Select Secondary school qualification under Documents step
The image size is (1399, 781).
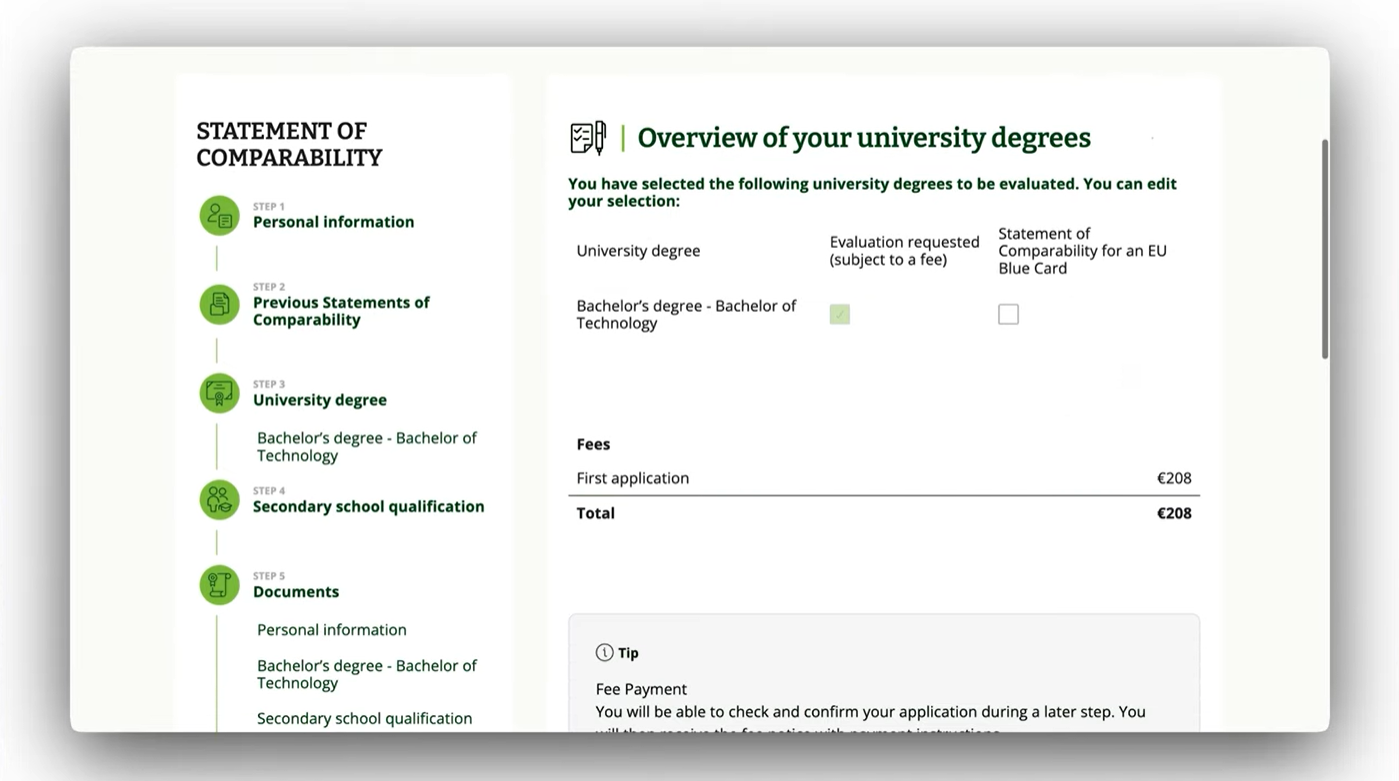pyautogui.click(x=364, y=718)
